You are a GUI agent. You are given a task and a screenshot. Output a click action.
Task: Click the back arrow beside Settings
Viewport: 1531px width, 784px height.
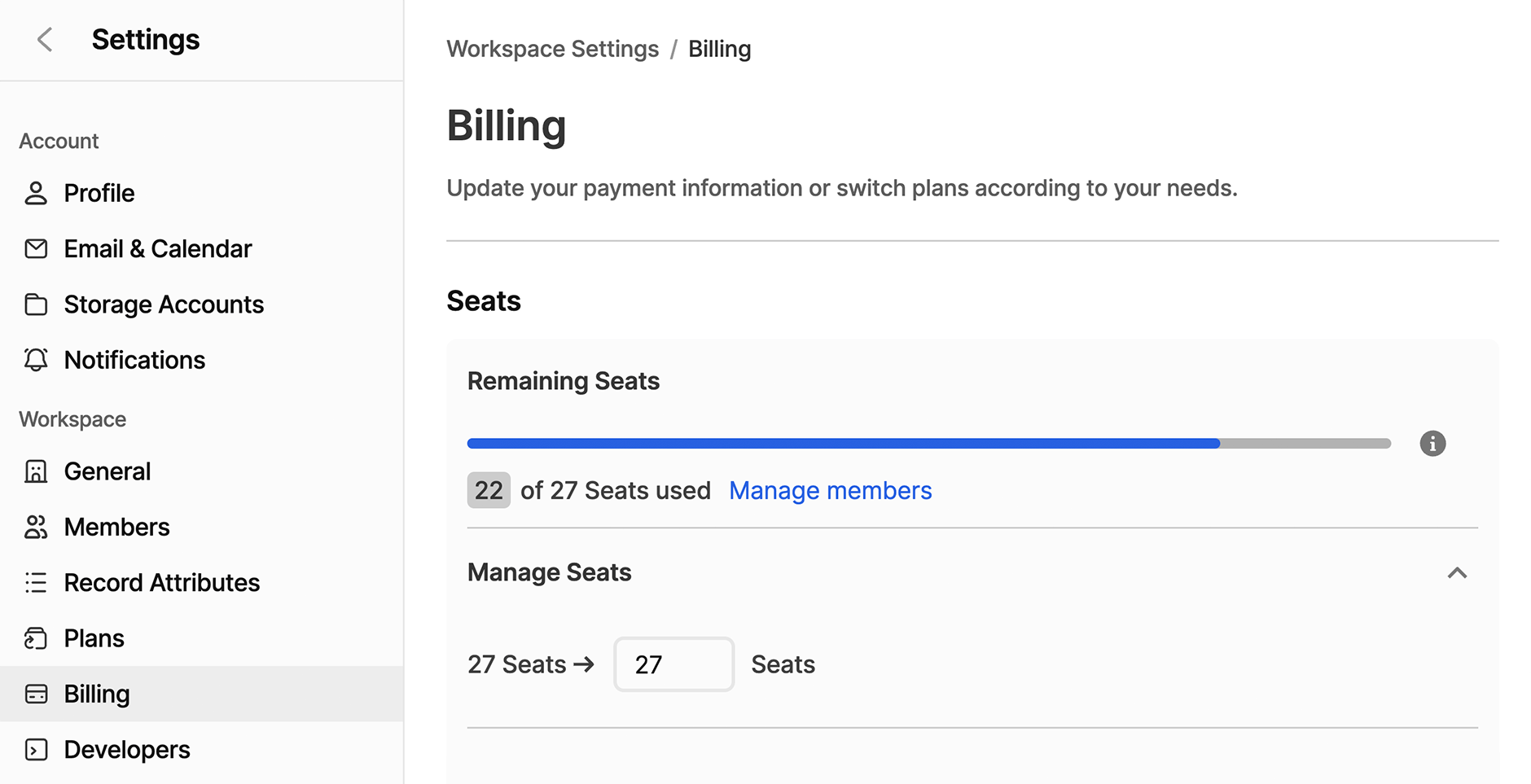point(45,39)
